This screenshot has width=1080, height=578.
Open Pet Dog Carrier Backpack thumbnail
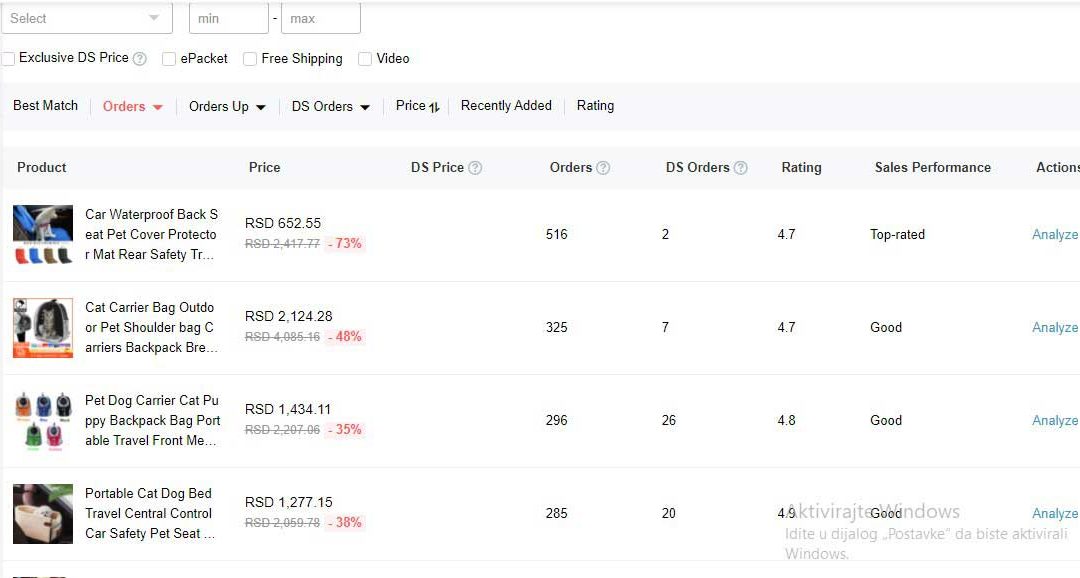(43, 421)
